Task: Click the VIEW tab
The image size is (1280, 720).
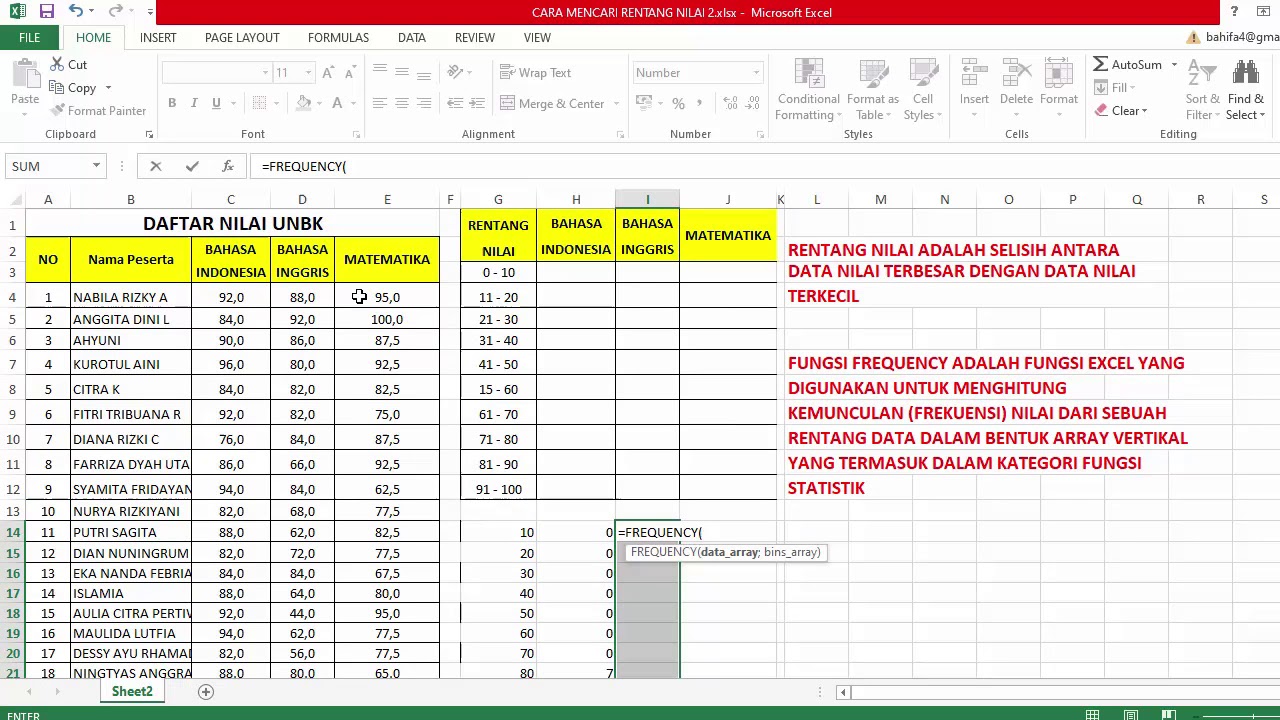Action: pos(537,38)
